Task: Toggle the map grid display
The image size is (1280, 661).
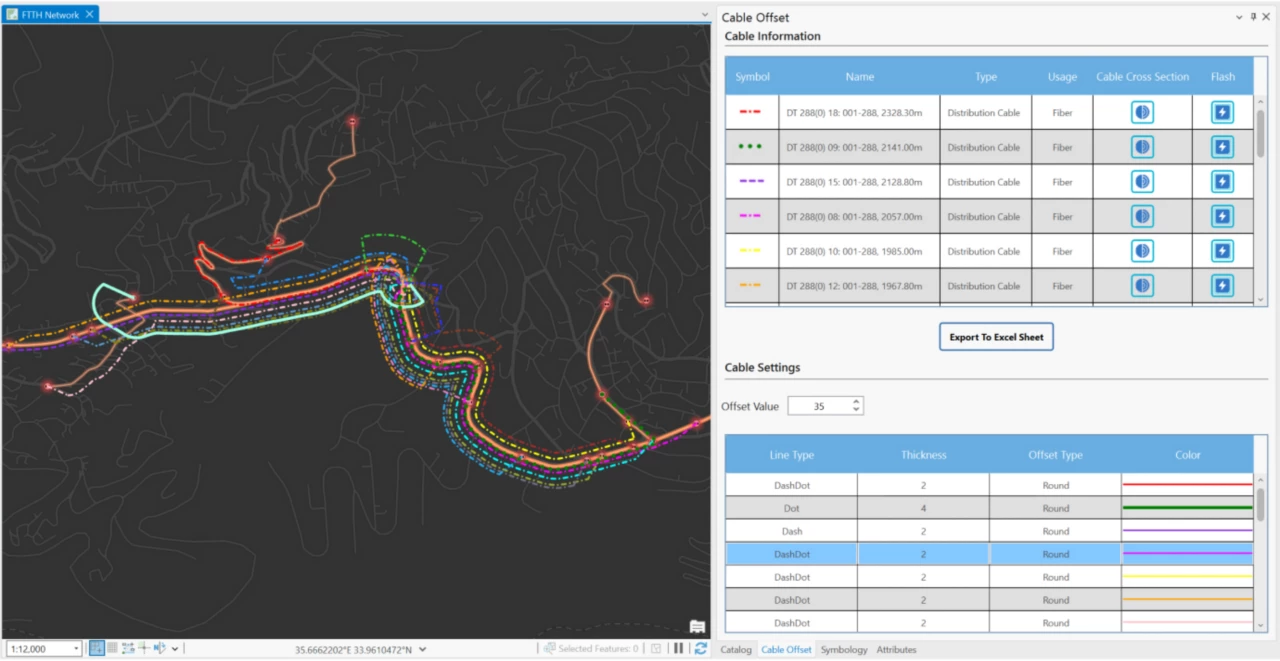Action: coord(113,649)
